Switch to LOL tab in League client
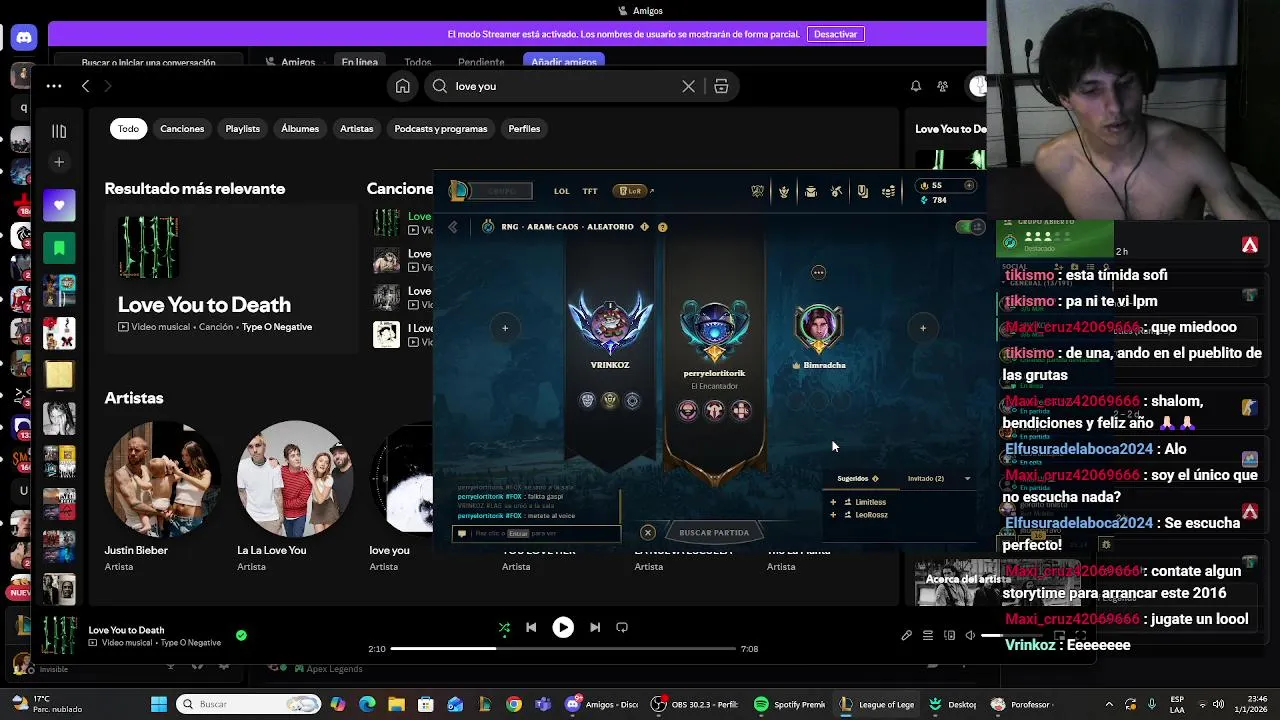The height and width of the screenshot is (720, 1280). pos(562,191)
